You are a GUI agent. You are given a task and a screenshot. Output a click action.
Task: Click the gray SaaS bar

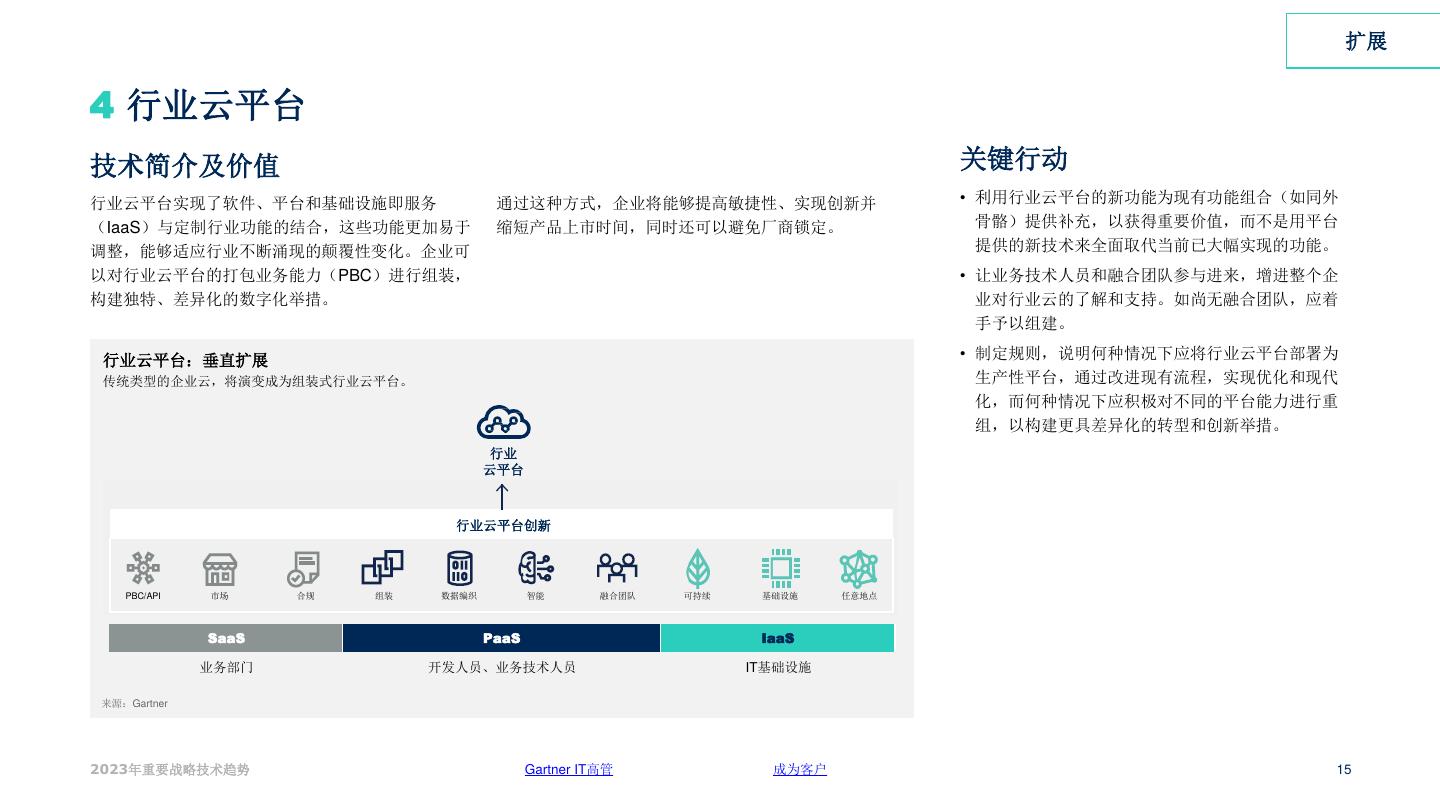pyautogui.click(x=226, y=638)
